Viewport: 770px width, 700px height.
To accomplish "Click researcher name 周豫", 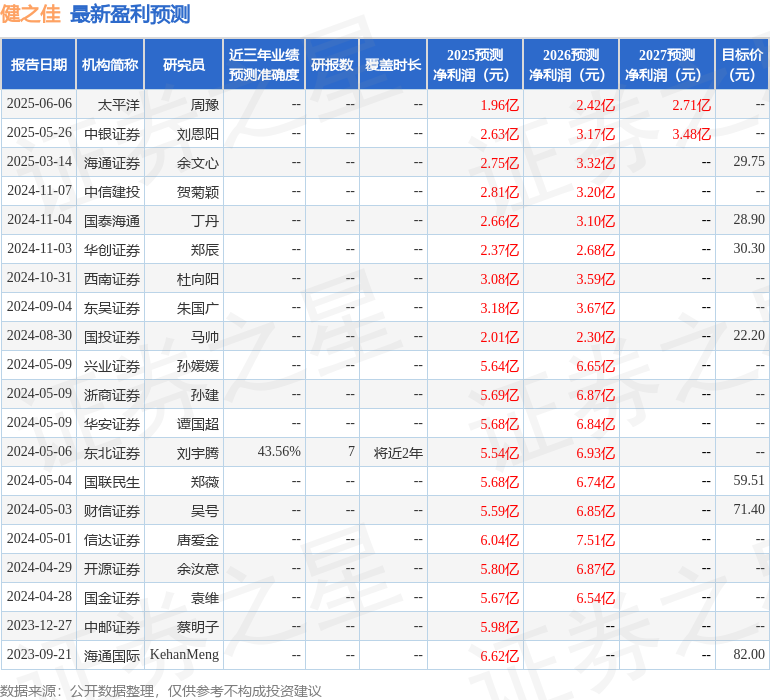I will (x=205, y=105).
